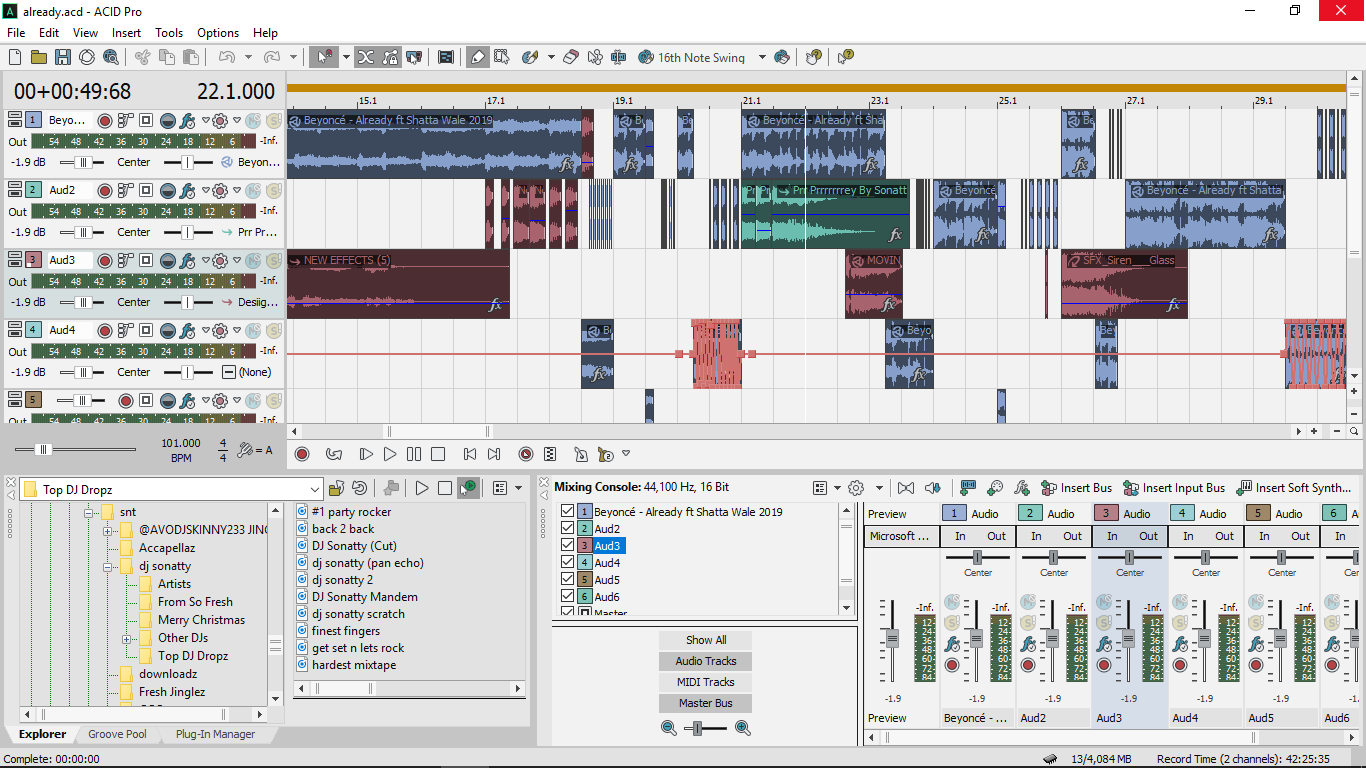Toggle Auto Preview icon in Explorer toolbar

pos(468,488)
